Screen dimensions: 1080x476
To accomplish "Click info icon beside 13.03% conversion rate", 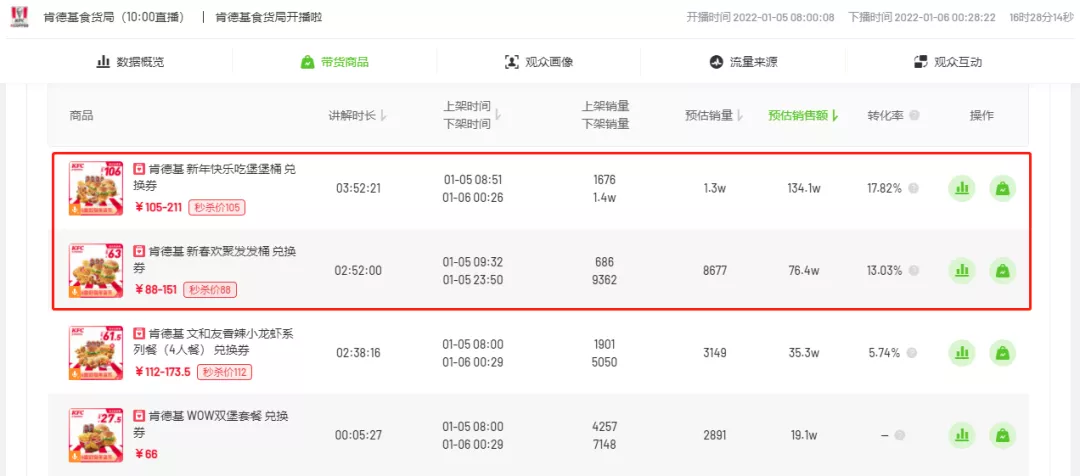I will point(913,271).
